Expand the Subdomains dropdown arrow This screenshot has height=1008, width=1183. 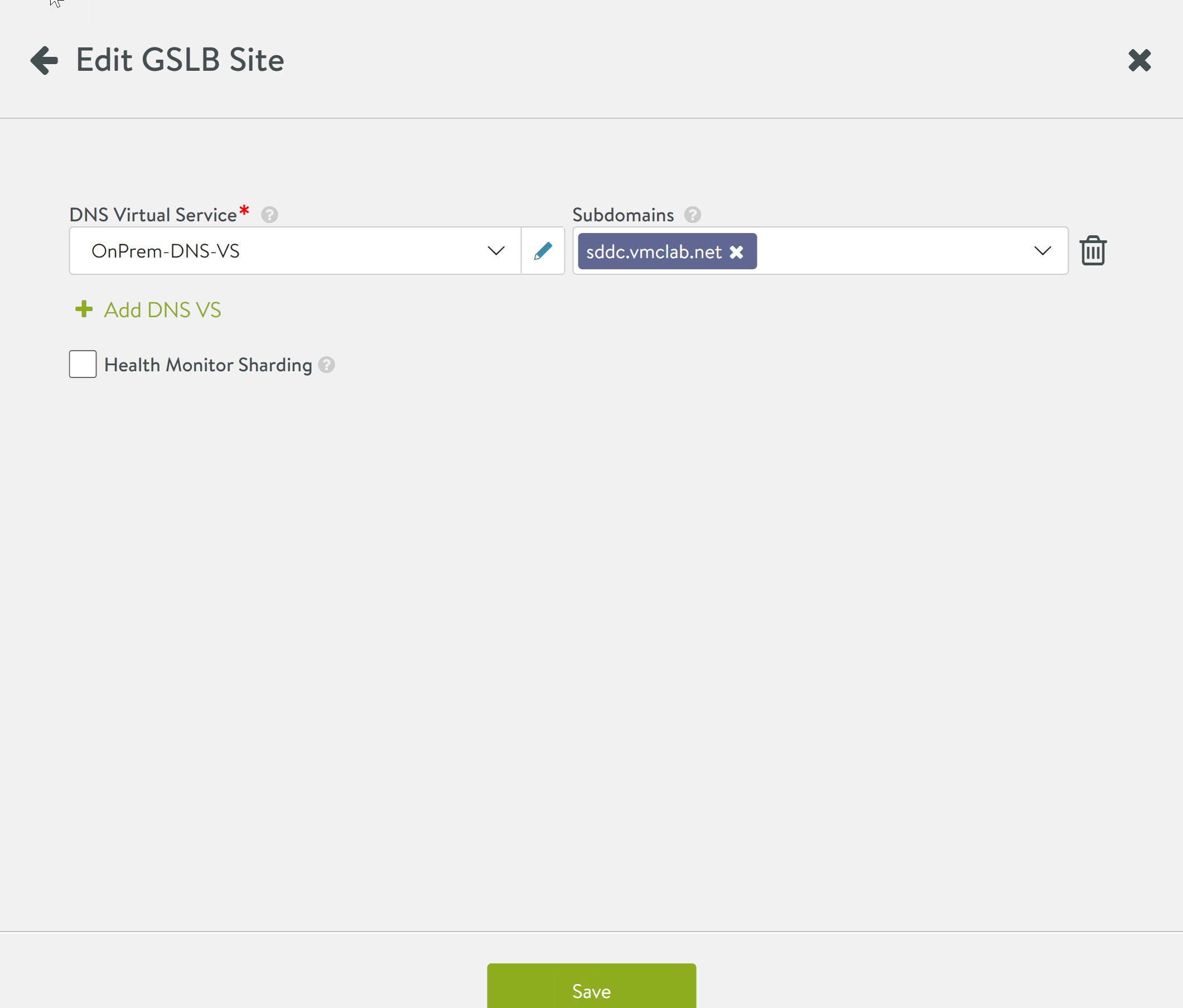coord(1042,250)
